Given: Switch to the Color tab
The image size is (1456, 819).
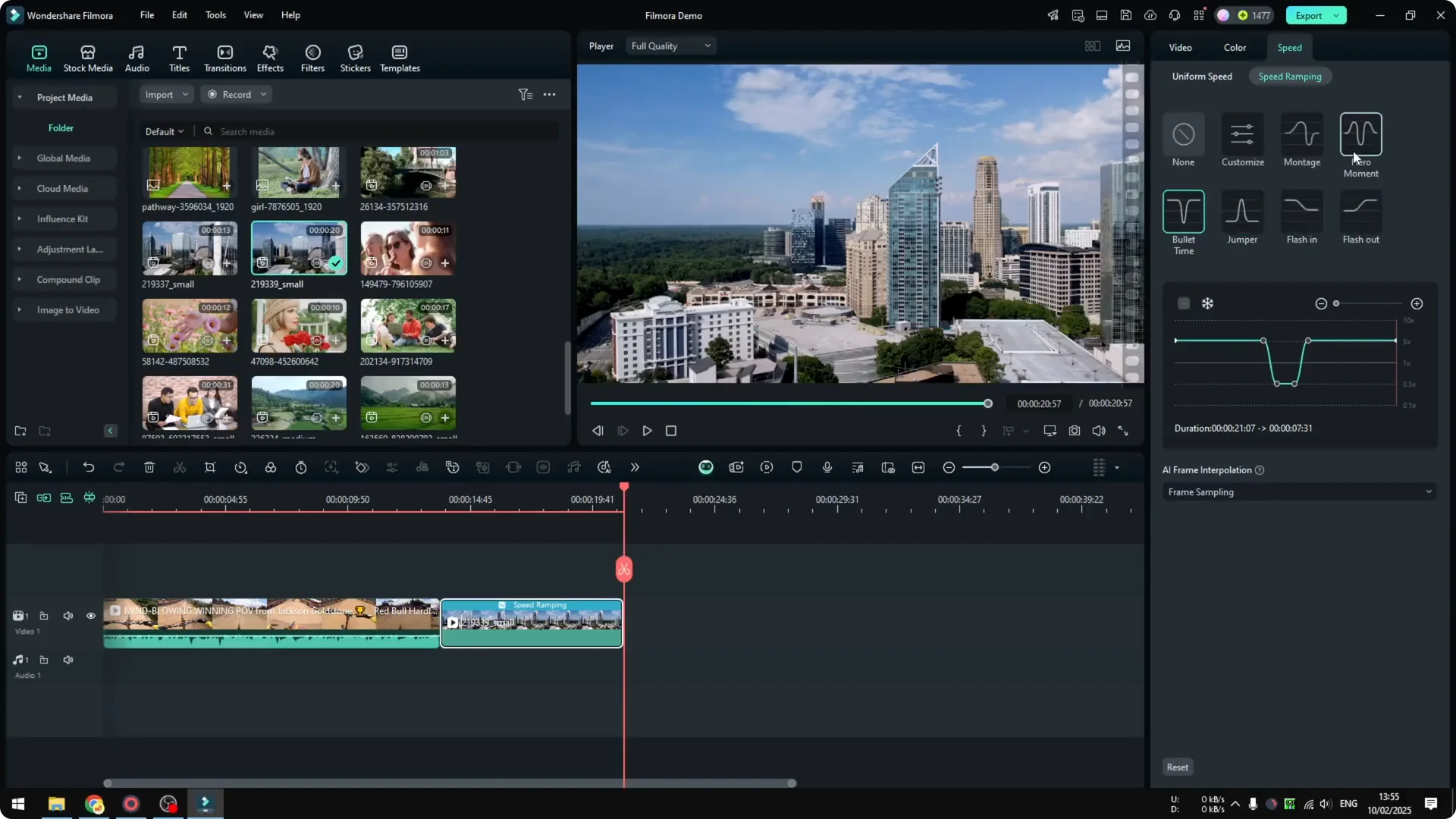Looking at the screenshot, I should pos(1234,47).
